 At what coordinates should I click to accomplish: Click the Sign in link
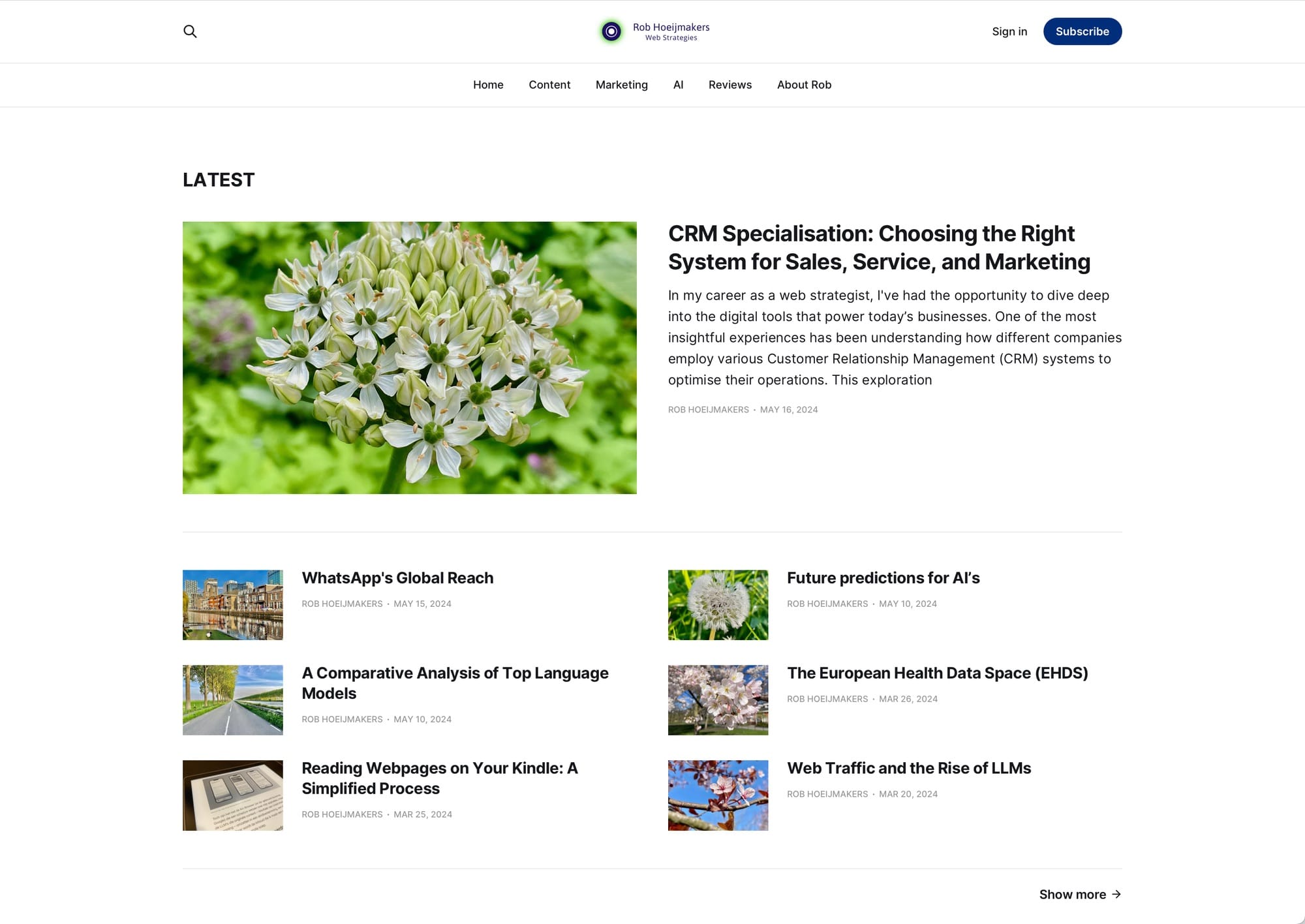tap(1009, 31)
